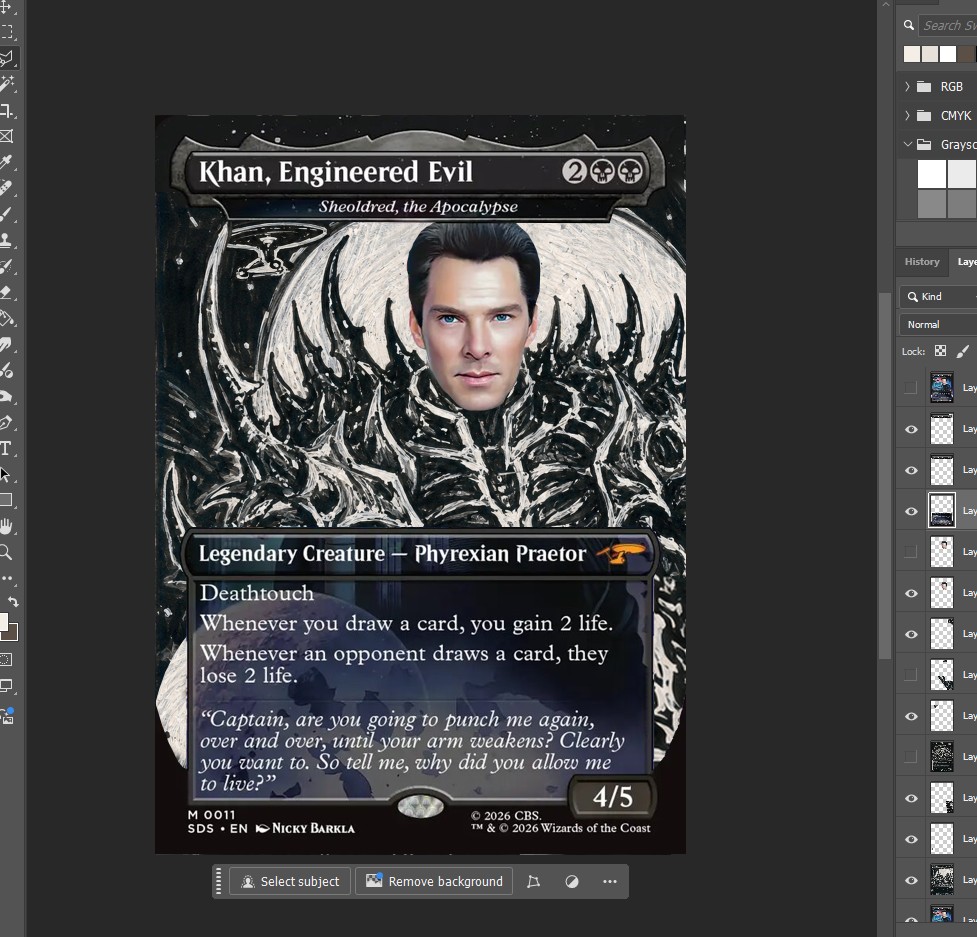Screen dimensions: 977x937
Task: Open the foreground color picker
Action: point(3,622)
